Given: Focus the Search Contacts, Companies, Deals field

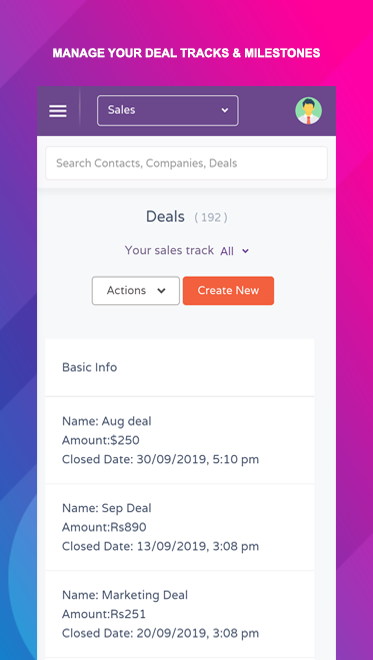Looking at the screenshot, I should [x=186, y=163].
